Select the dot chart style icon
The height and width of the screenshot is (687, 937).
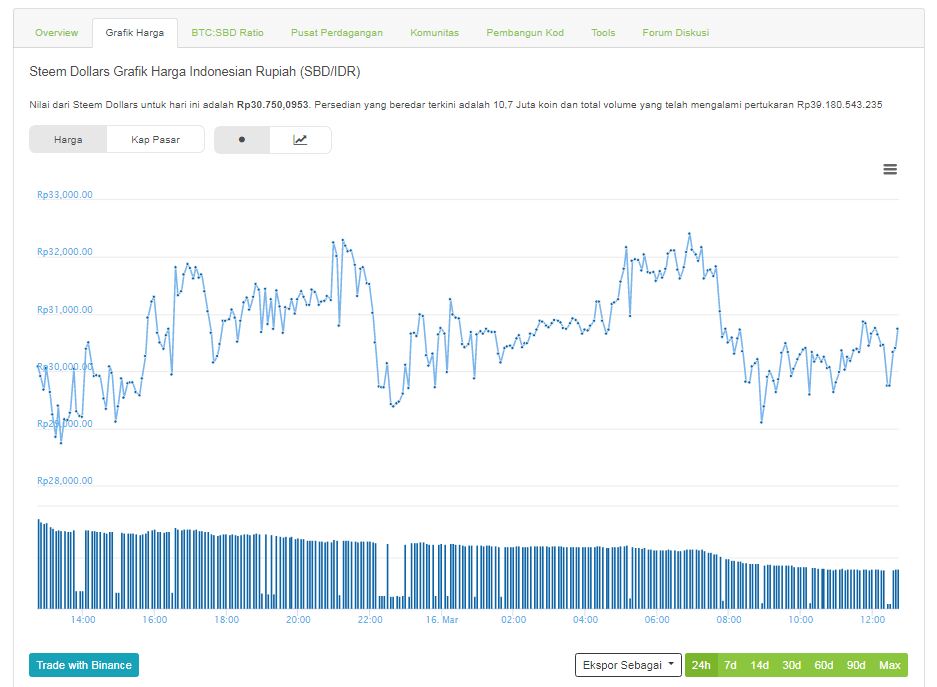242,140
